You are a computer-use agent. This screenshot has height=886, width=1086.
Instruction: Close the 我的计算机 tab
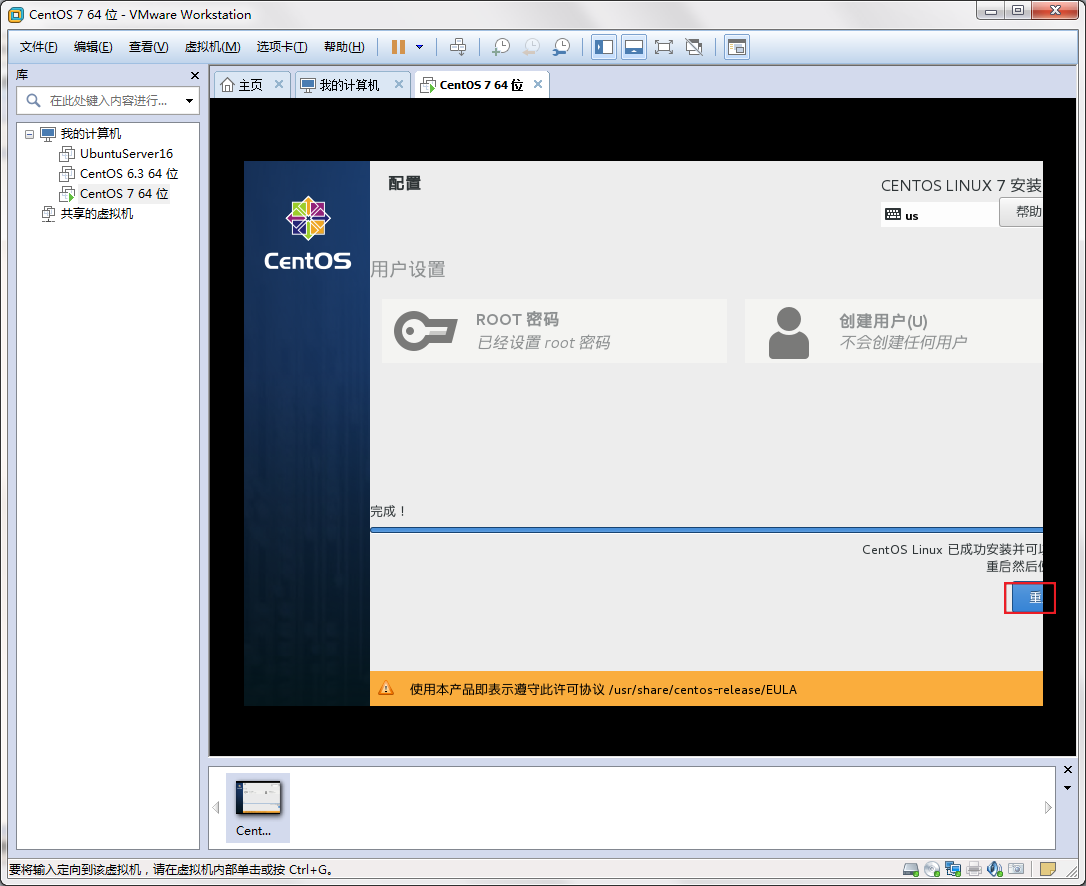398,84
